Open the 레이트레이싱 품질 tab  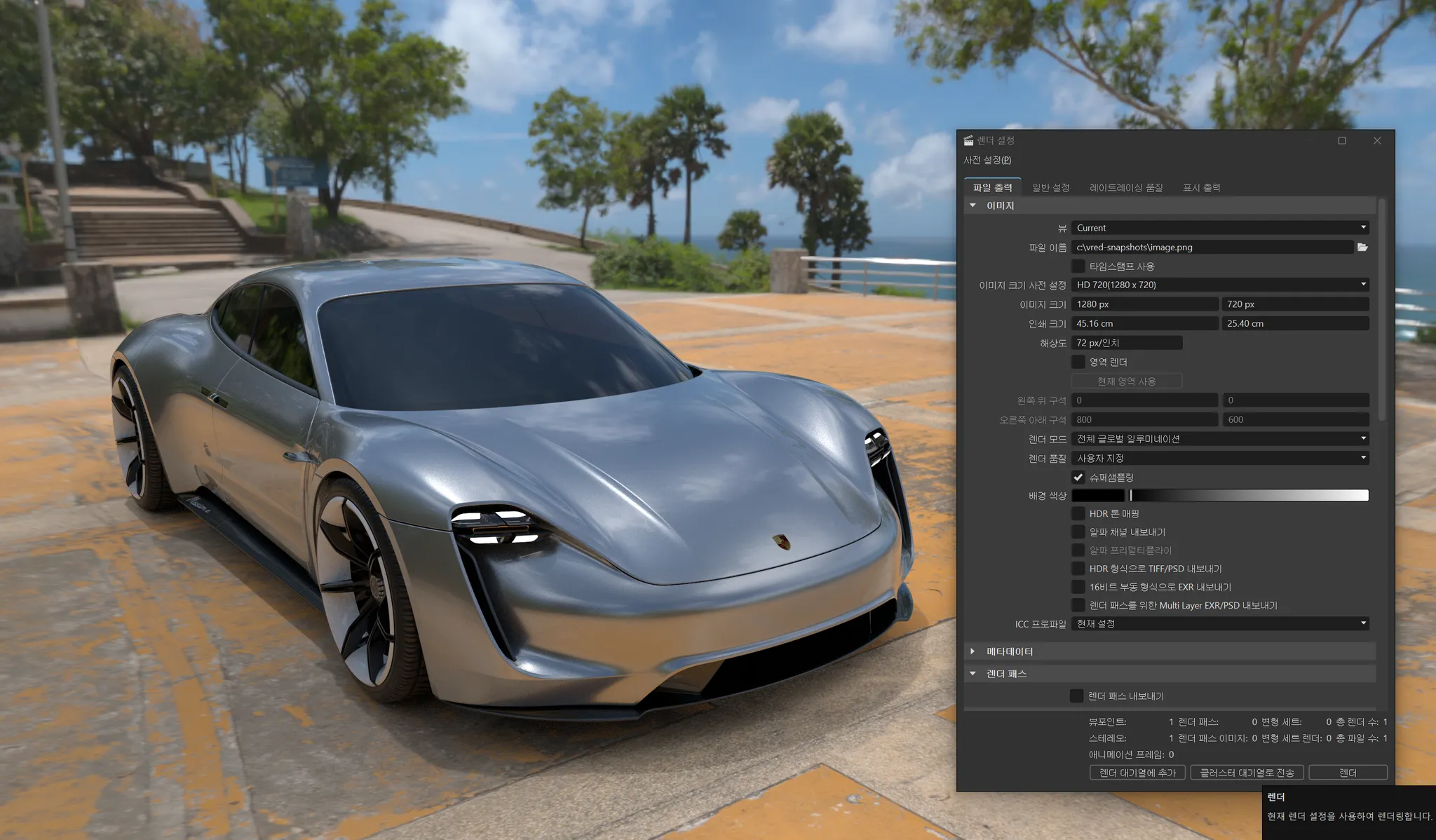pos(1126,188)
